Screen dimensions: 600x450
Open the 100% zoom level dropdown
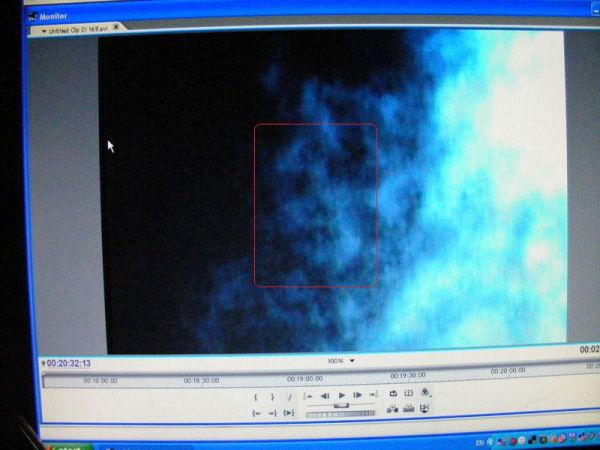point(351,360)
